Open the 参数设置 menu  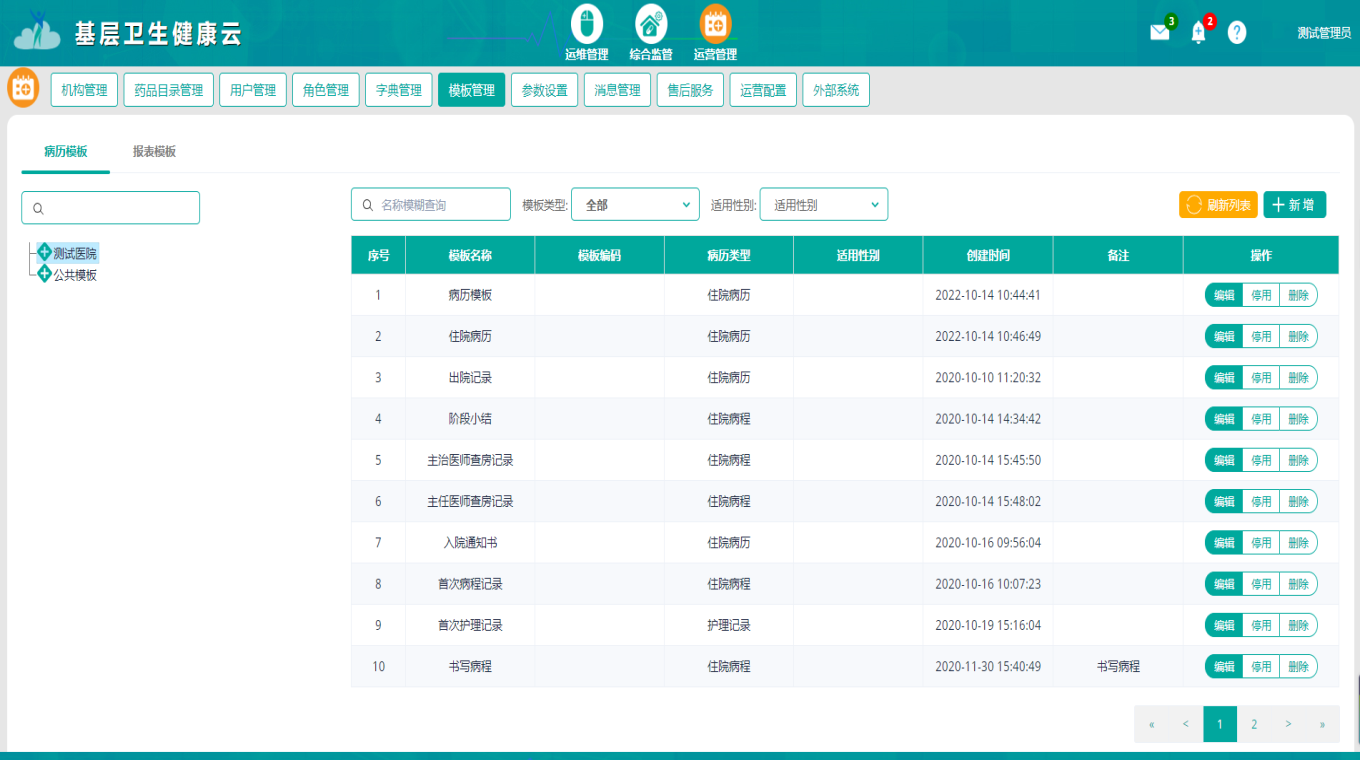tap(545, 90)
